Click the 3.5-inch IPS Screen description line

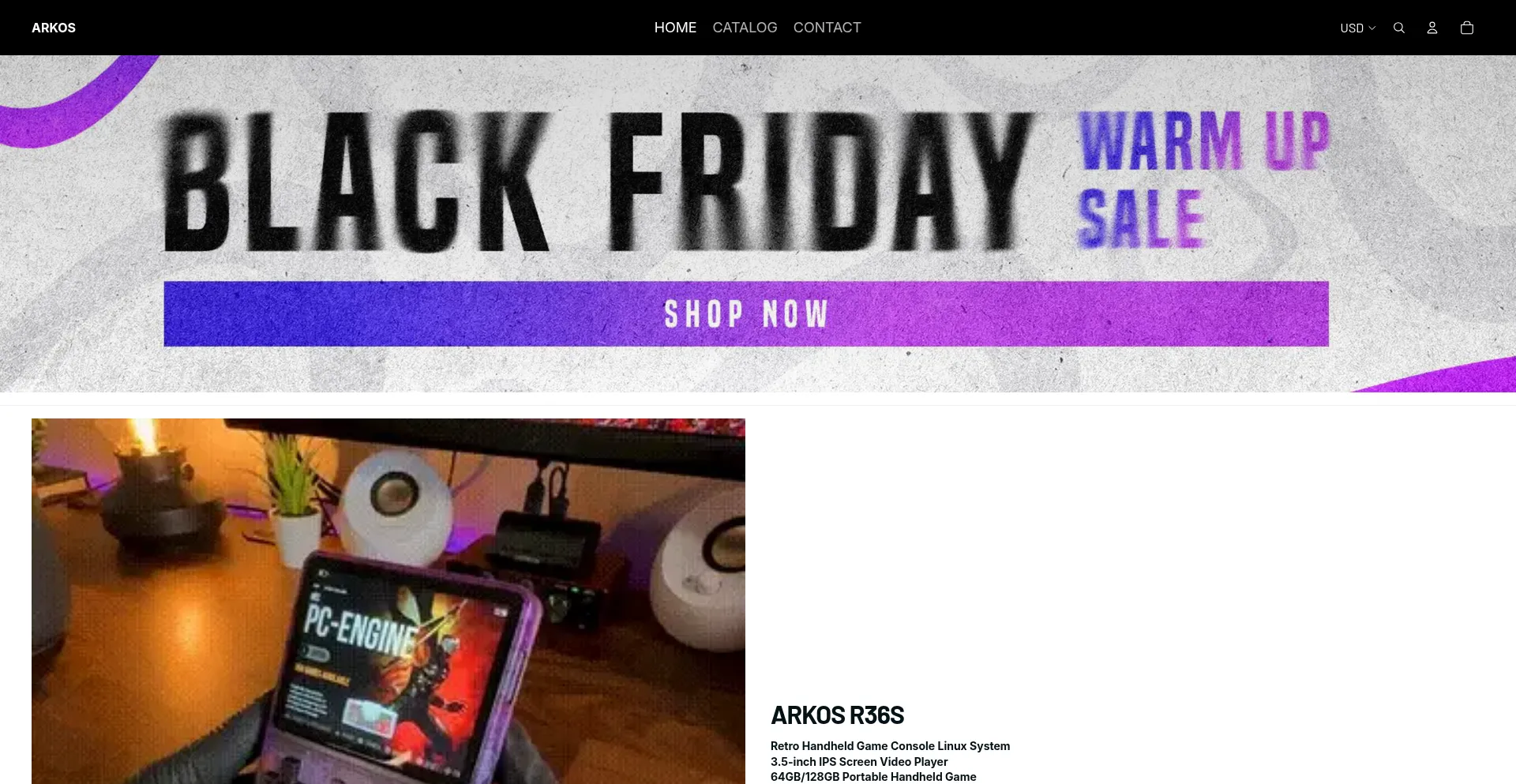coord(859,762)
